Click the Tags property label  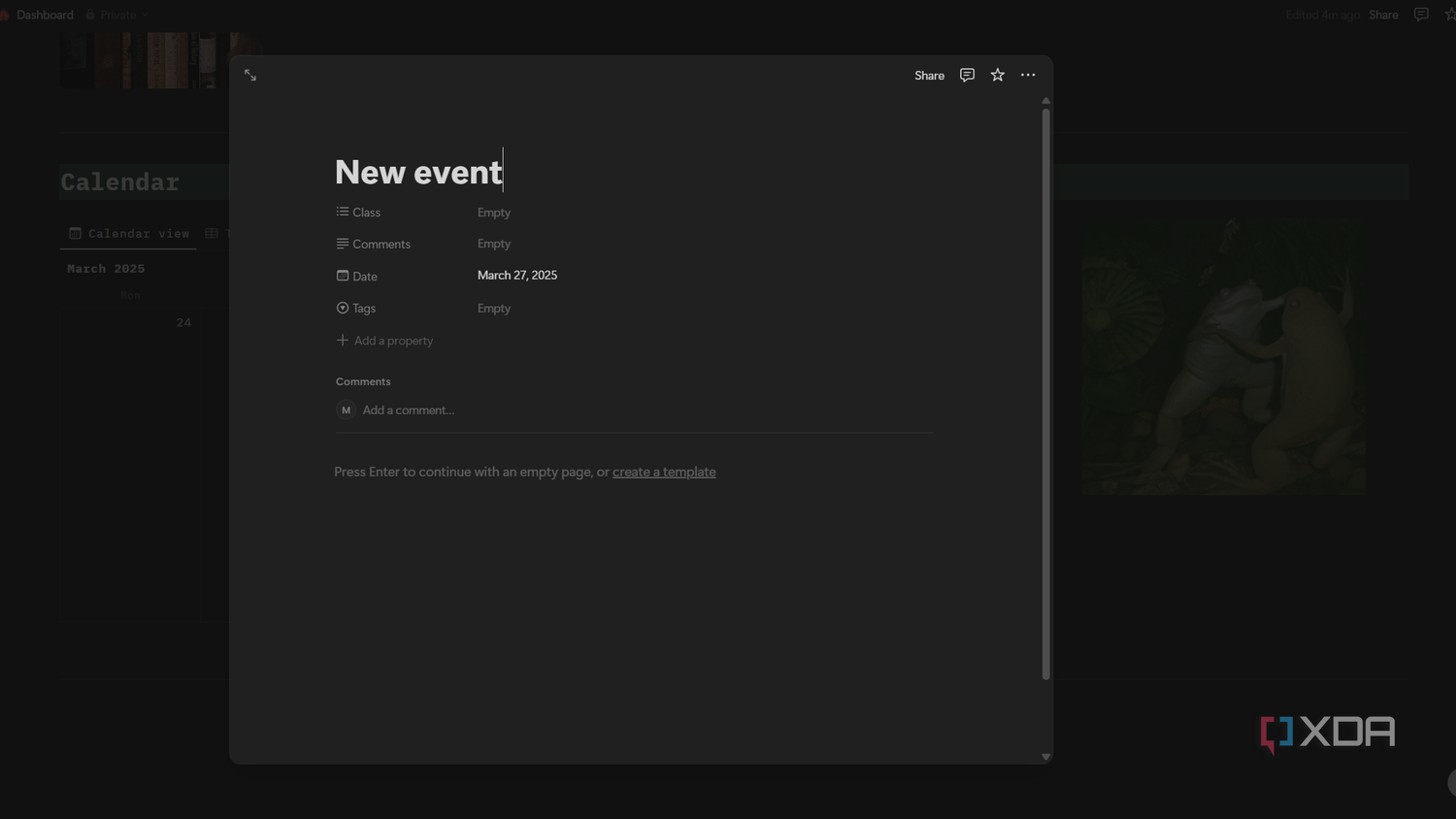click(x=355, y=308)
